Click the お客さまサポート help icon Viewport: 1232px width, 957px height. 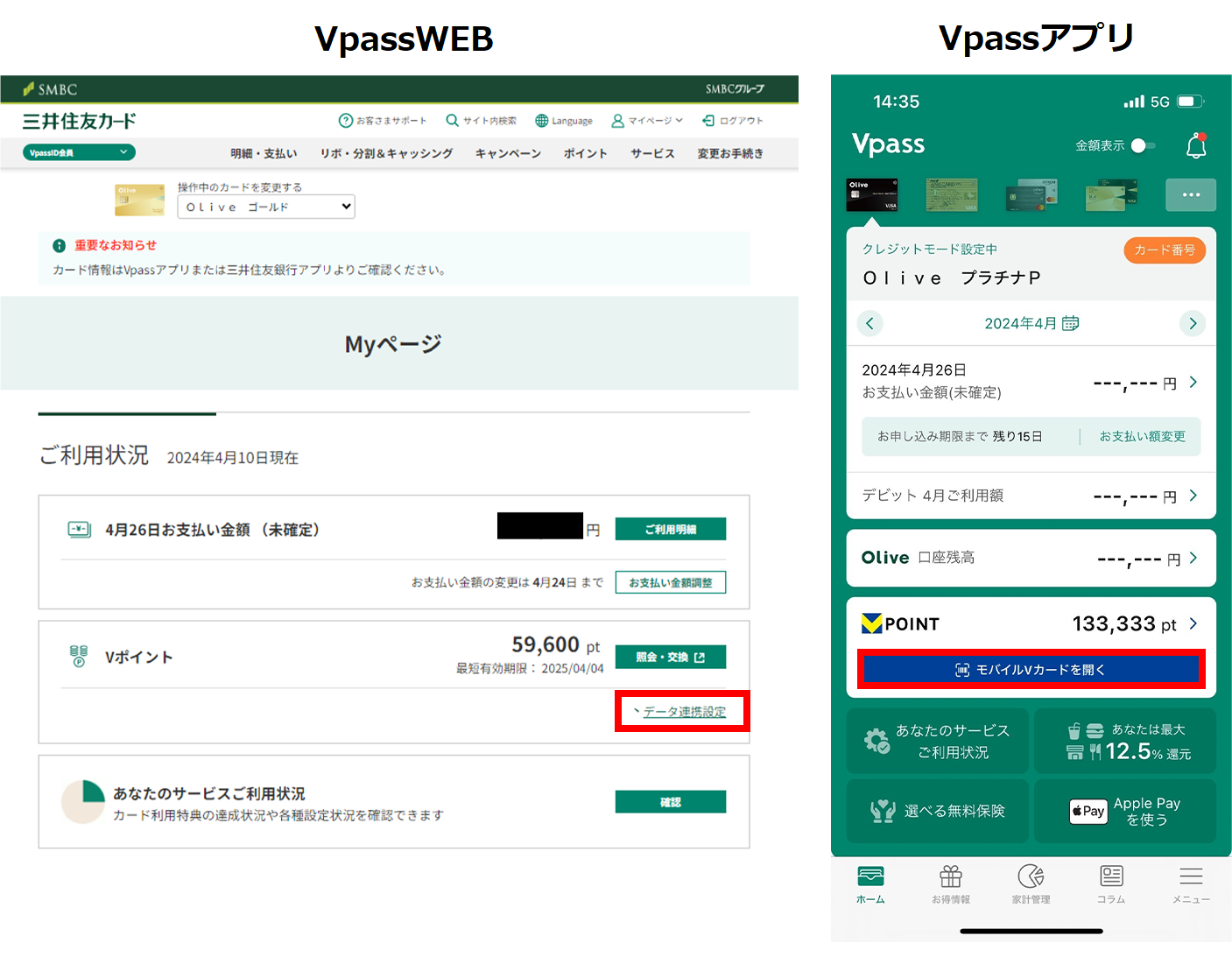pos(346,121)
